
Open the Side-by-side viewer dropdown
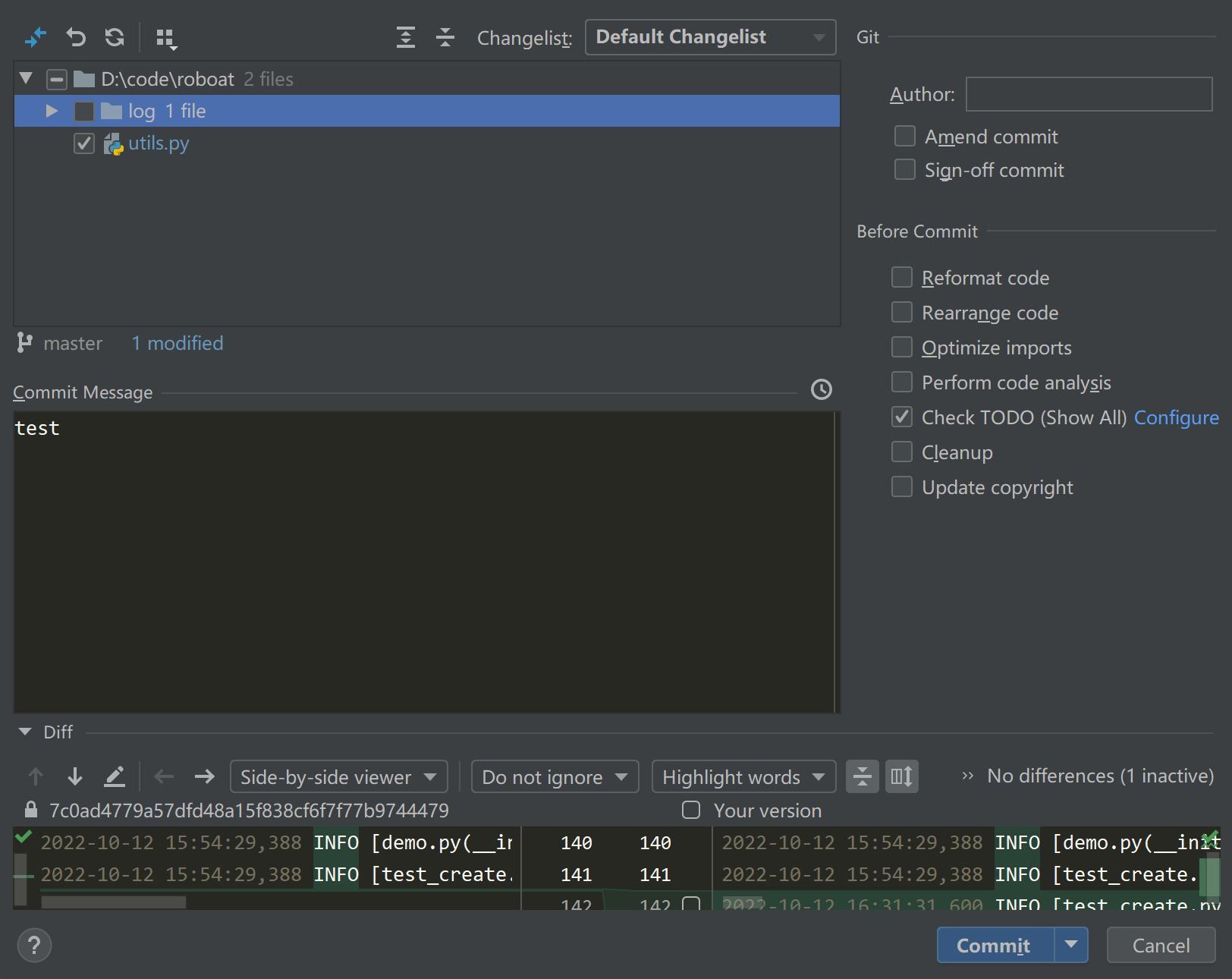coord(338,776)
